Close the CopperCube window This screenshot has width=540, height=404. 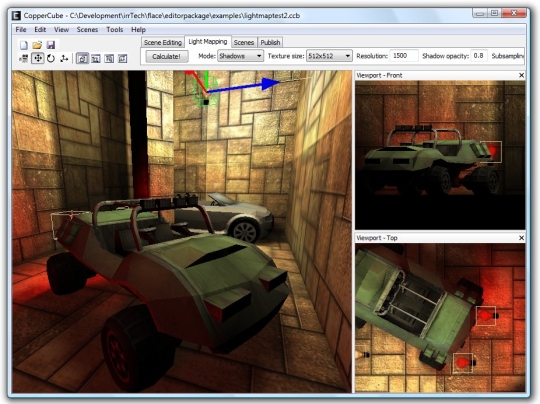(x=514, y=13)
